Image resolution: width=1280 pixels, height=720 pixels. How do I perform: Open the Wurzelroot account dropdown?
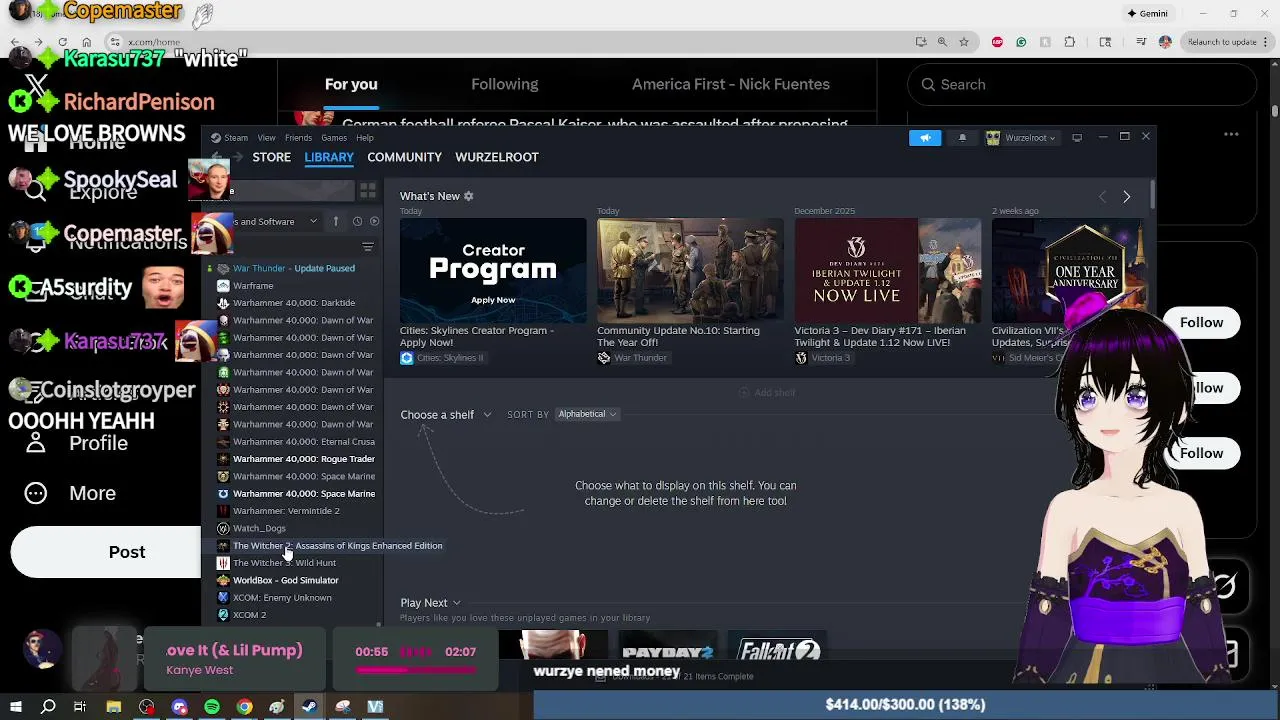pyautogui.click(x=1022, y=138)
